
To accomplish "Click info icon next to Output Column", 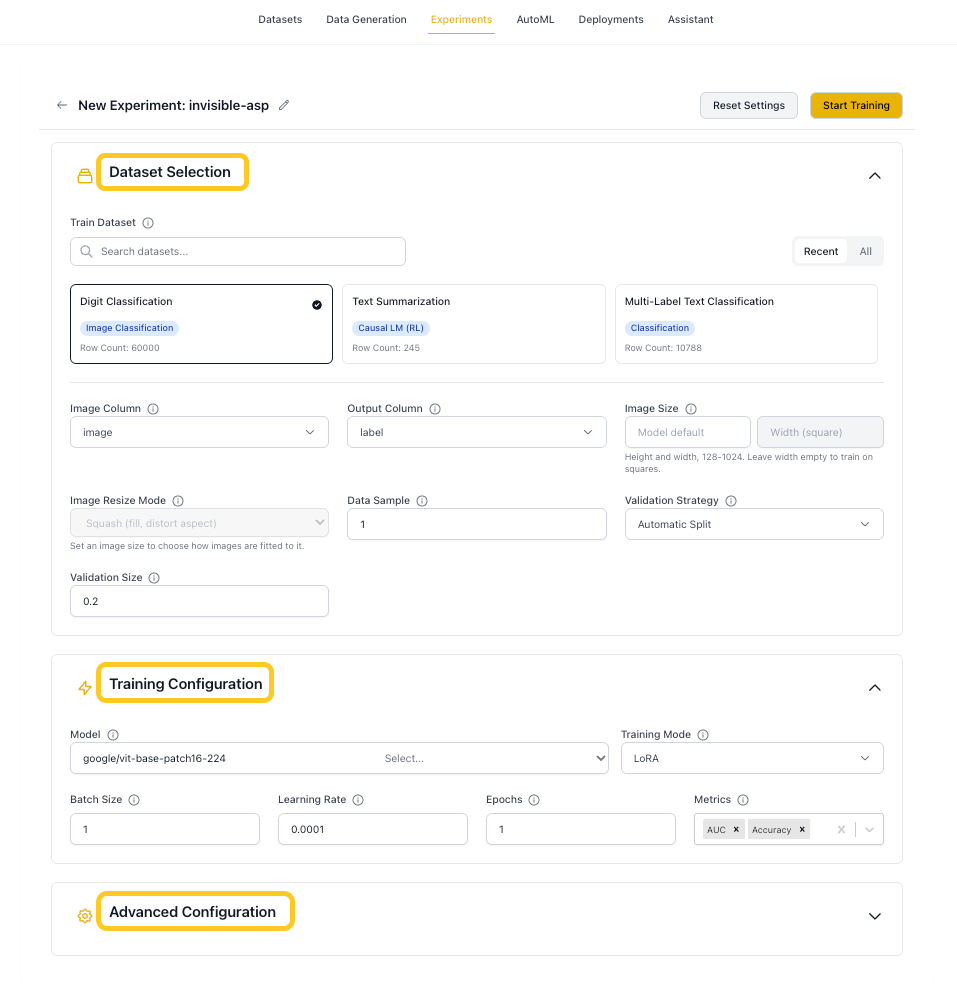I will (435, 409).
